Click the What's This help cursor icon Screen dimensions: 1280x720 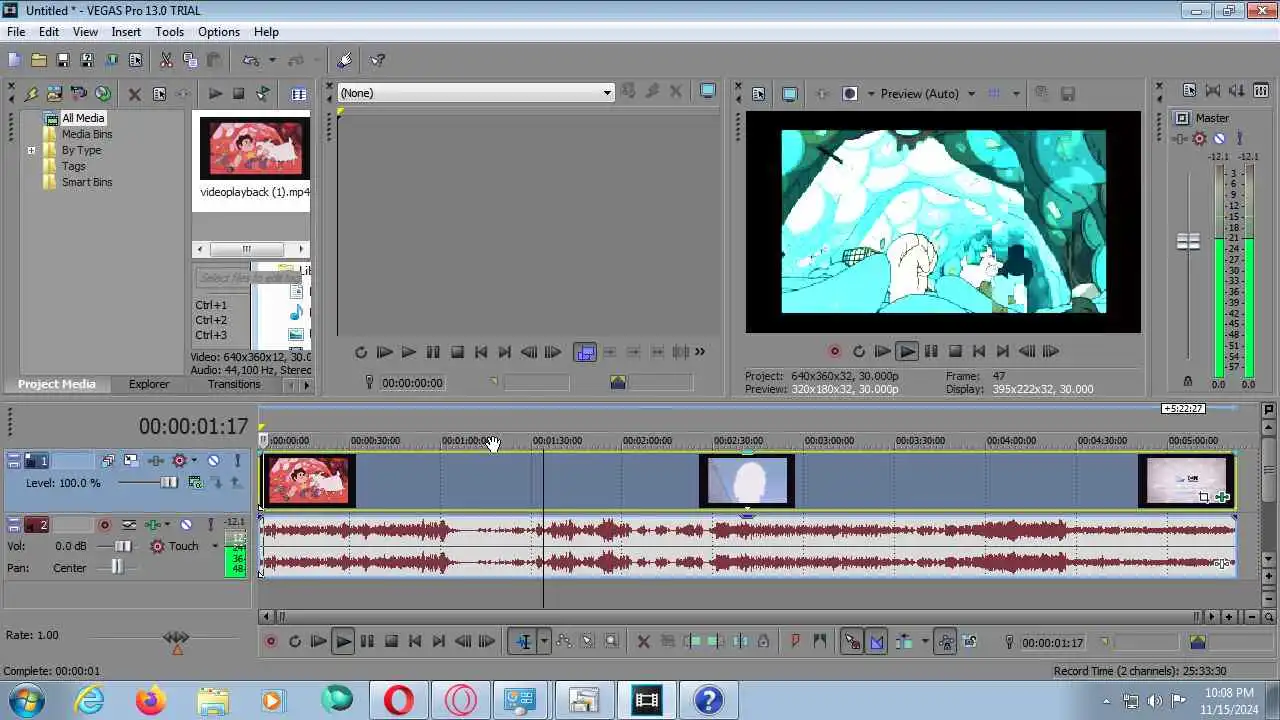[377, 60]
